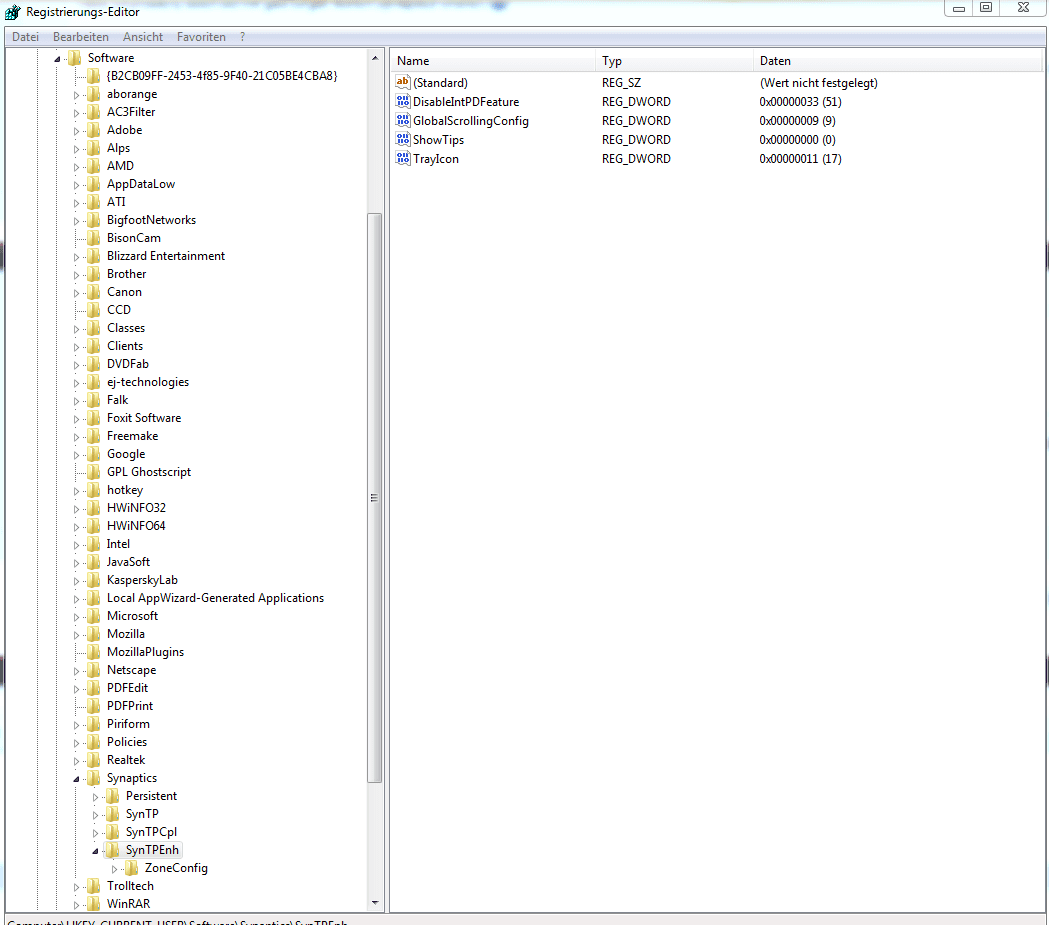Expand the aborange tree node
This screenshot has width=1049, height=925.
tap(76, 95)
